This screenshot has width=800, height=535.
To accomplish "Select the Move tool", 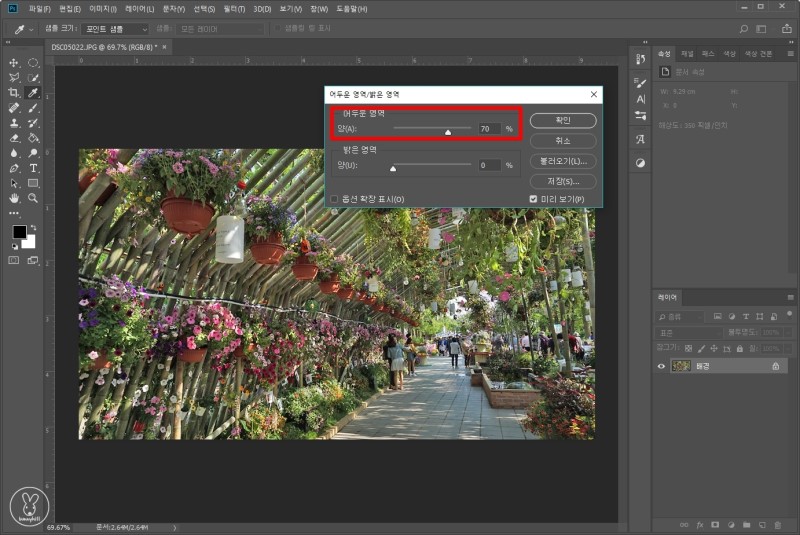I will (x=14, y=63).
